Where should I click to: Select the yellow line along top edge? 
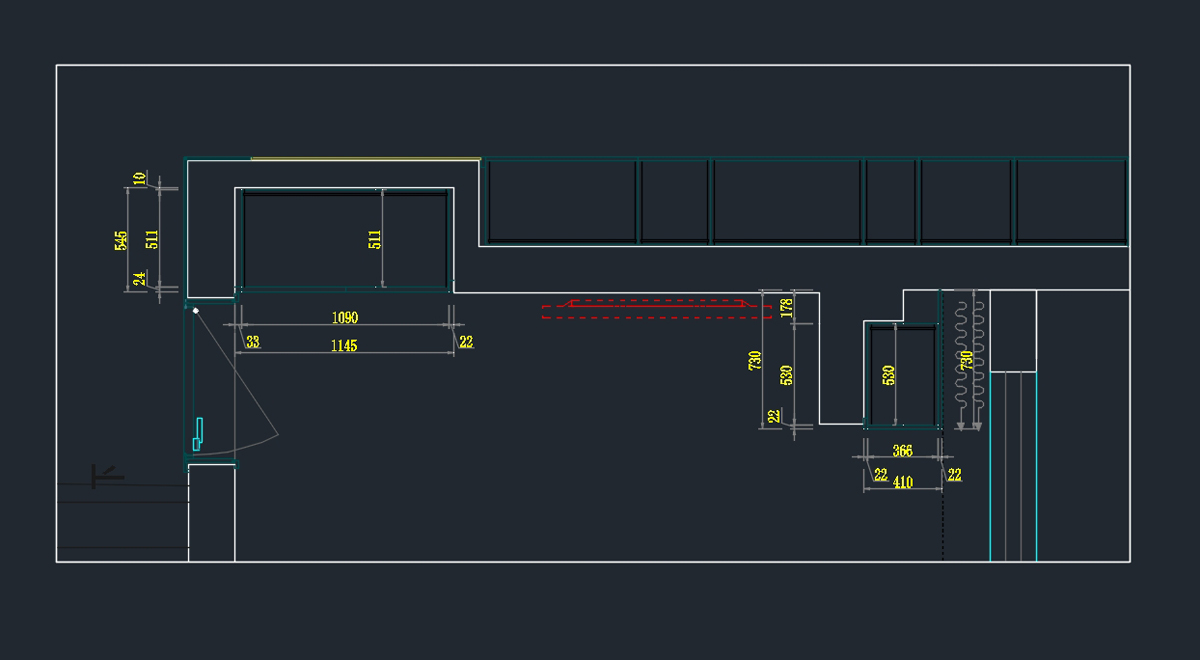click(365, 158)
